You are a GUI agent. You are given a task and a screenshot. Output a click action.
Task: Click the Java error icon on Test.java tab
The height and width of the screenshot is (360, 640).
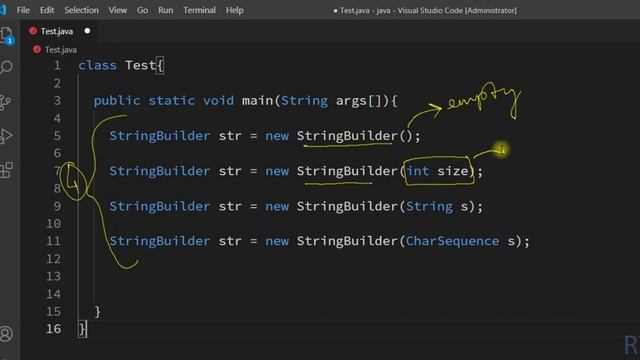tap(33, 31)
